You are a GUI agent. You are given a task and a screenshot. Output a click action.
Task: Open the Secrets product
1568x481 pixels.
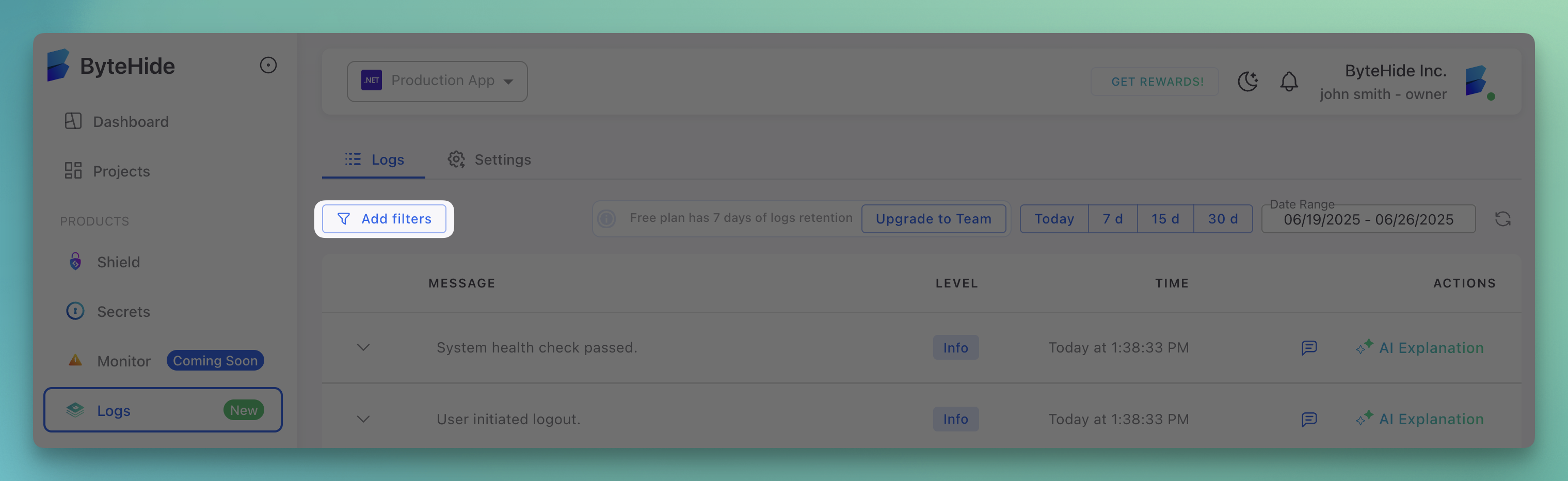tap(123, 311)
